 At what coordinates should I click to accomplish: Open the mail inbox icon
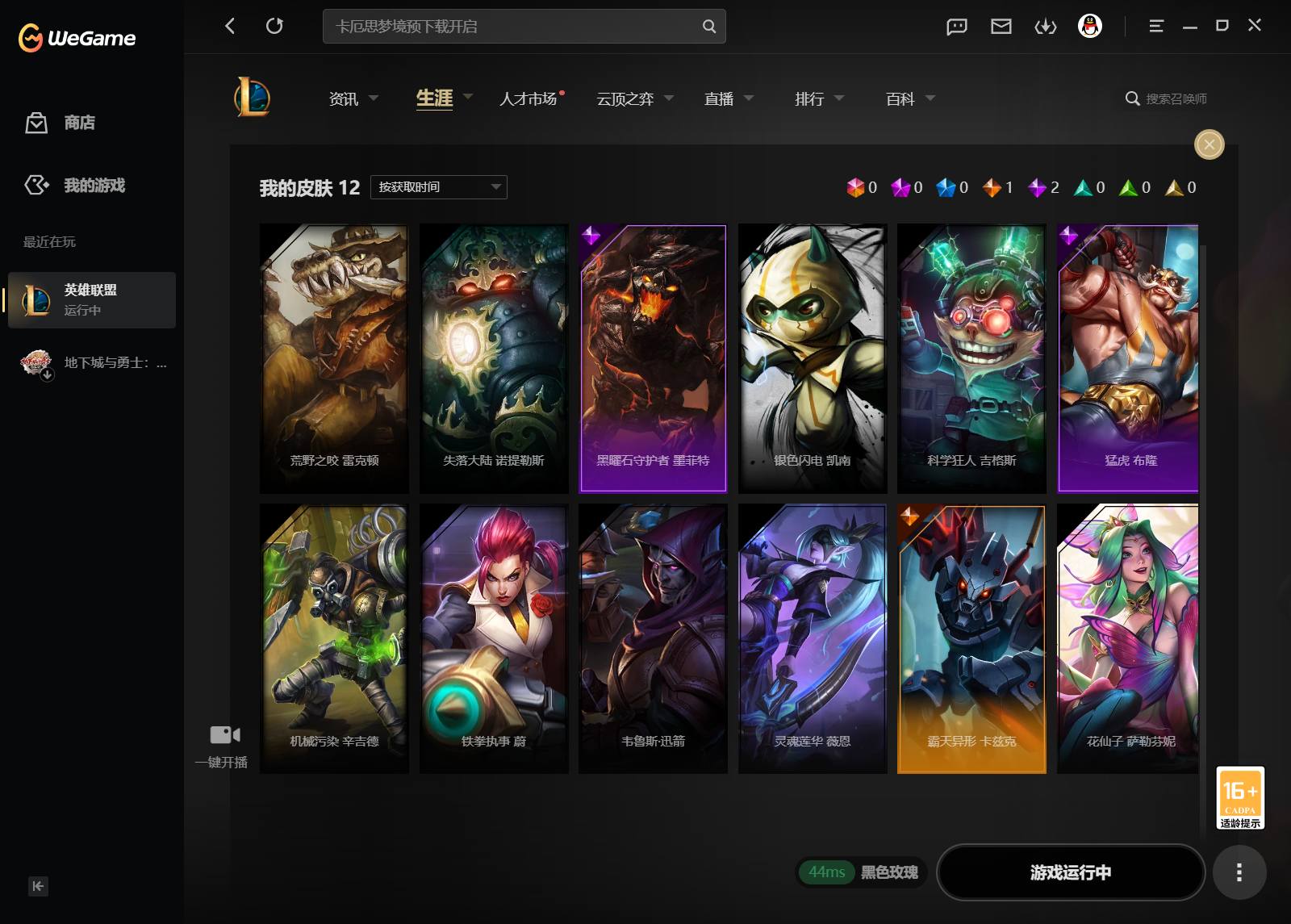[x=1001, y=27]
